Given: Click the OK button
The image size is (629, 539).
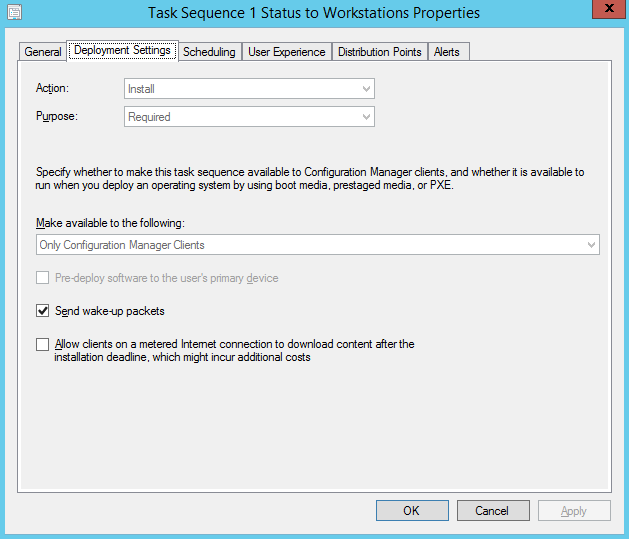Looking at the screenshot, I should tap(412, 510).
